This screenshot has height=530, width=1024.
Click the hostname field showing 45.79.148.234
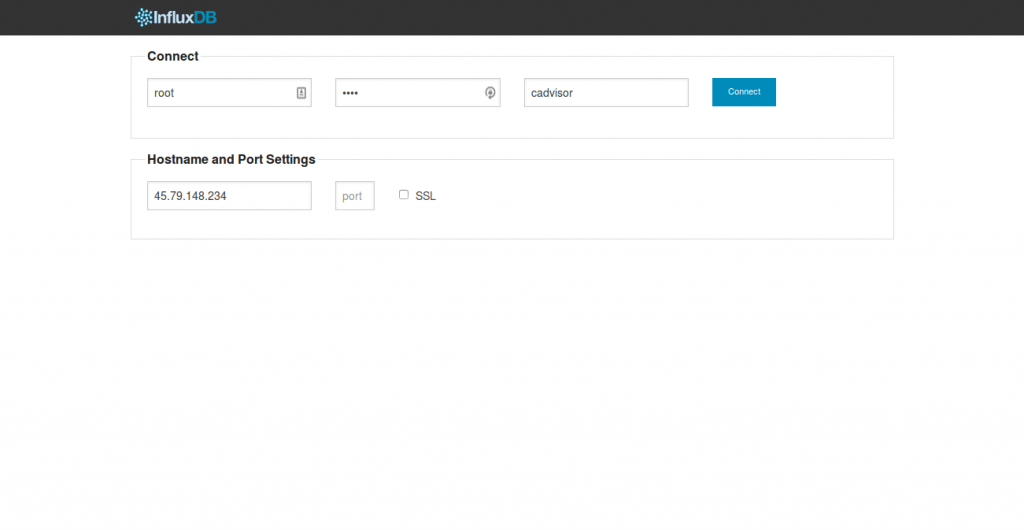point(228,196)
